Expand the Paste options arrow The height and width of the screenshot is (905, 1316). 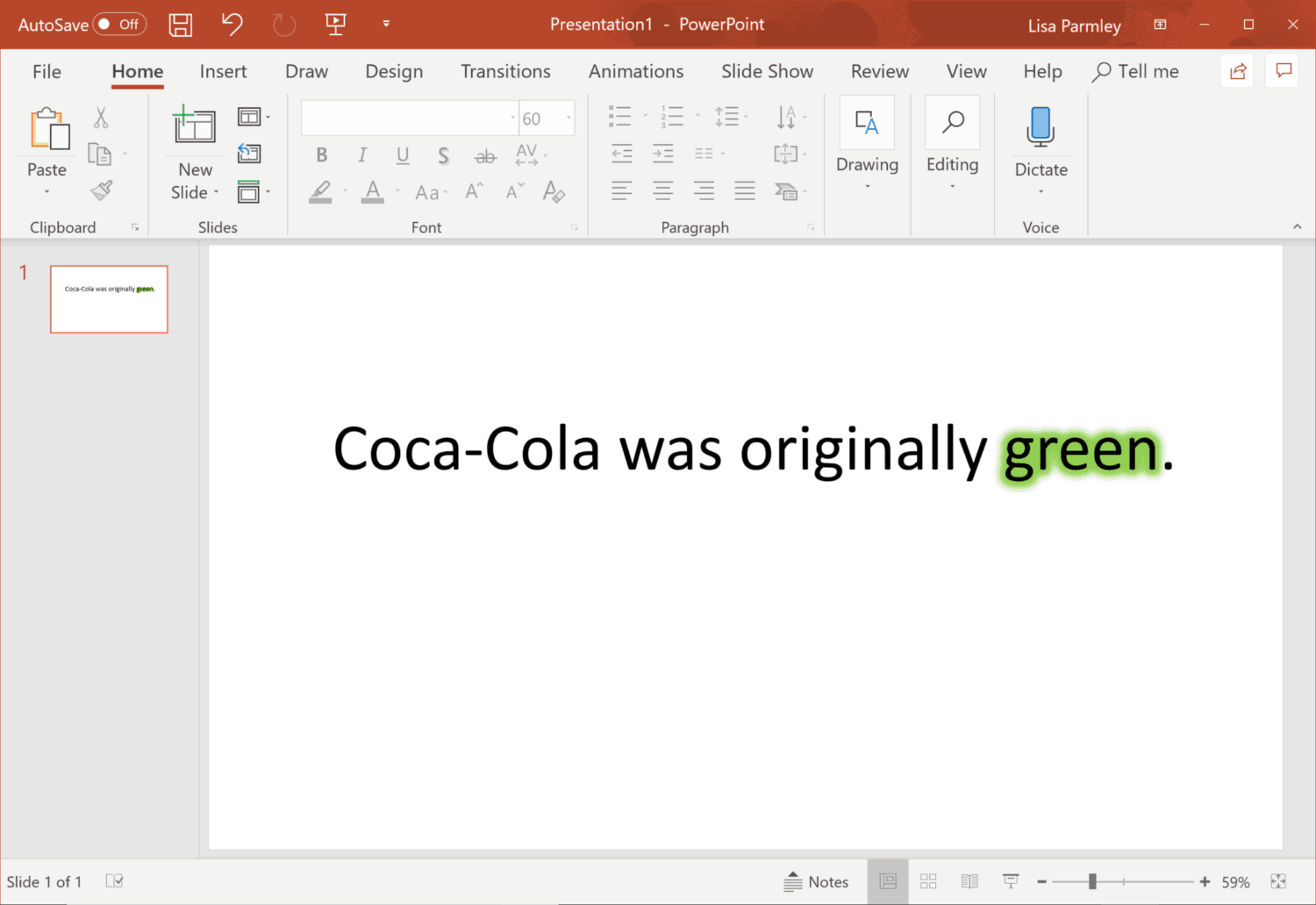[46, 191]
